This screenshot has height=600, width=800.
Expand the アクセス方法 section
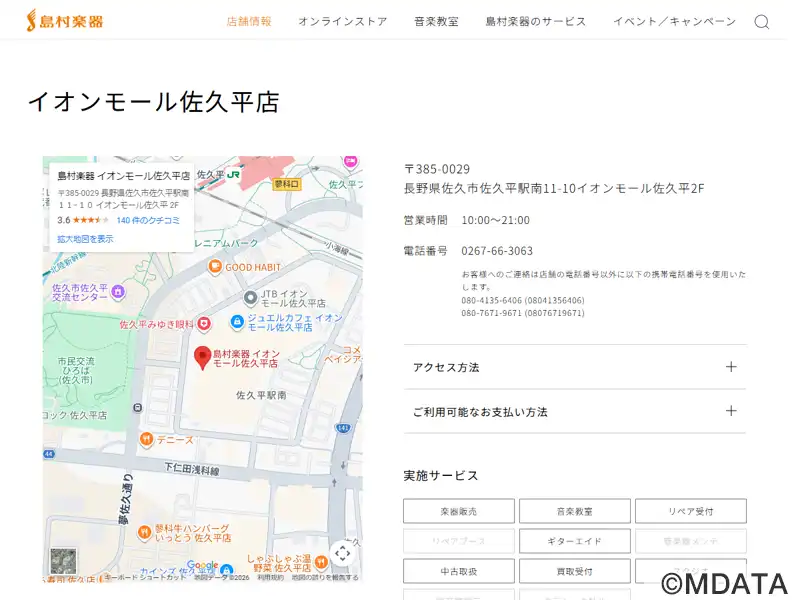574,367
